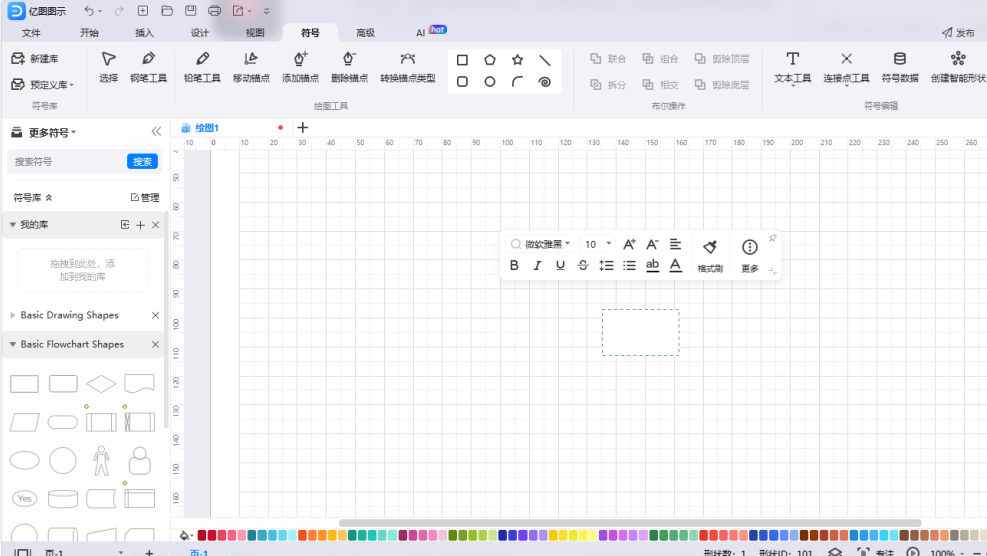The image size is (987, 556).
Task: Click the Search (搜索) button
Action: (142, 162)
